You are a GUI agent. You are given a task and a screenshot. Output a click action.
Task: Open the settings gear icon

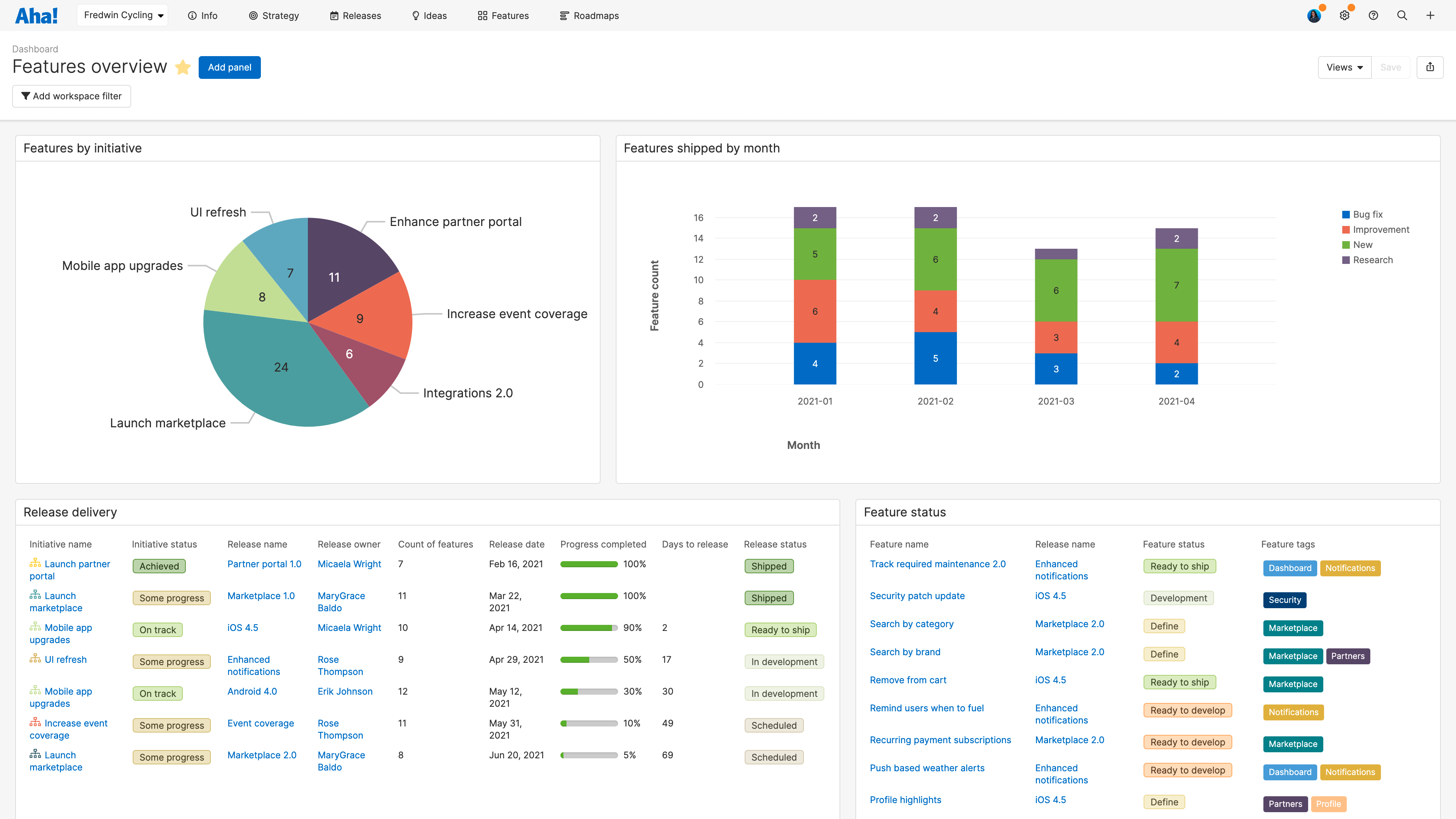(1344, 16)
